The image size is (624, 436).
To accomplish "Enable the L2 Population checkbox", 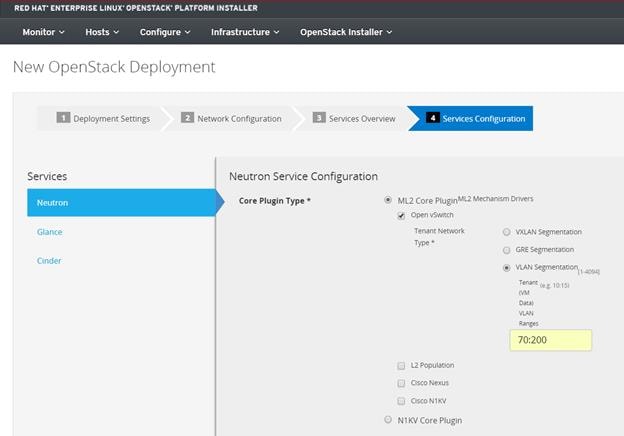I will pos(401,366).
